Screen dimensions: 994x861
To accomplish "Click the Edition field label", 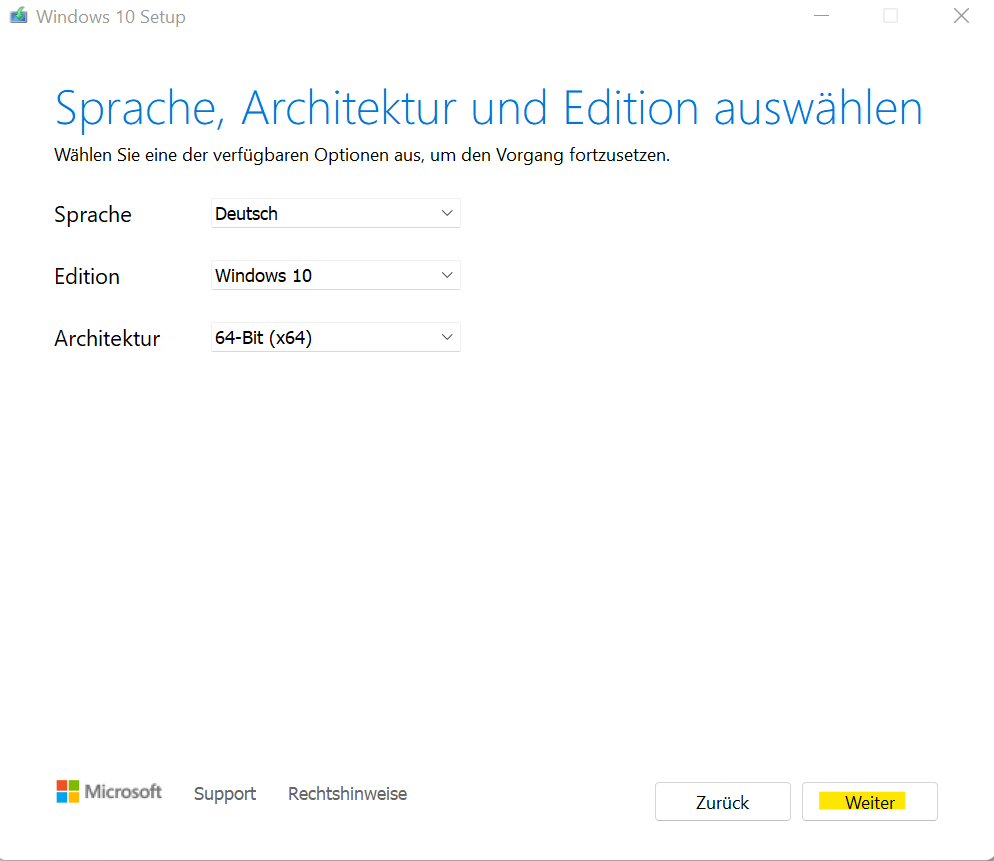I will 87,277.
